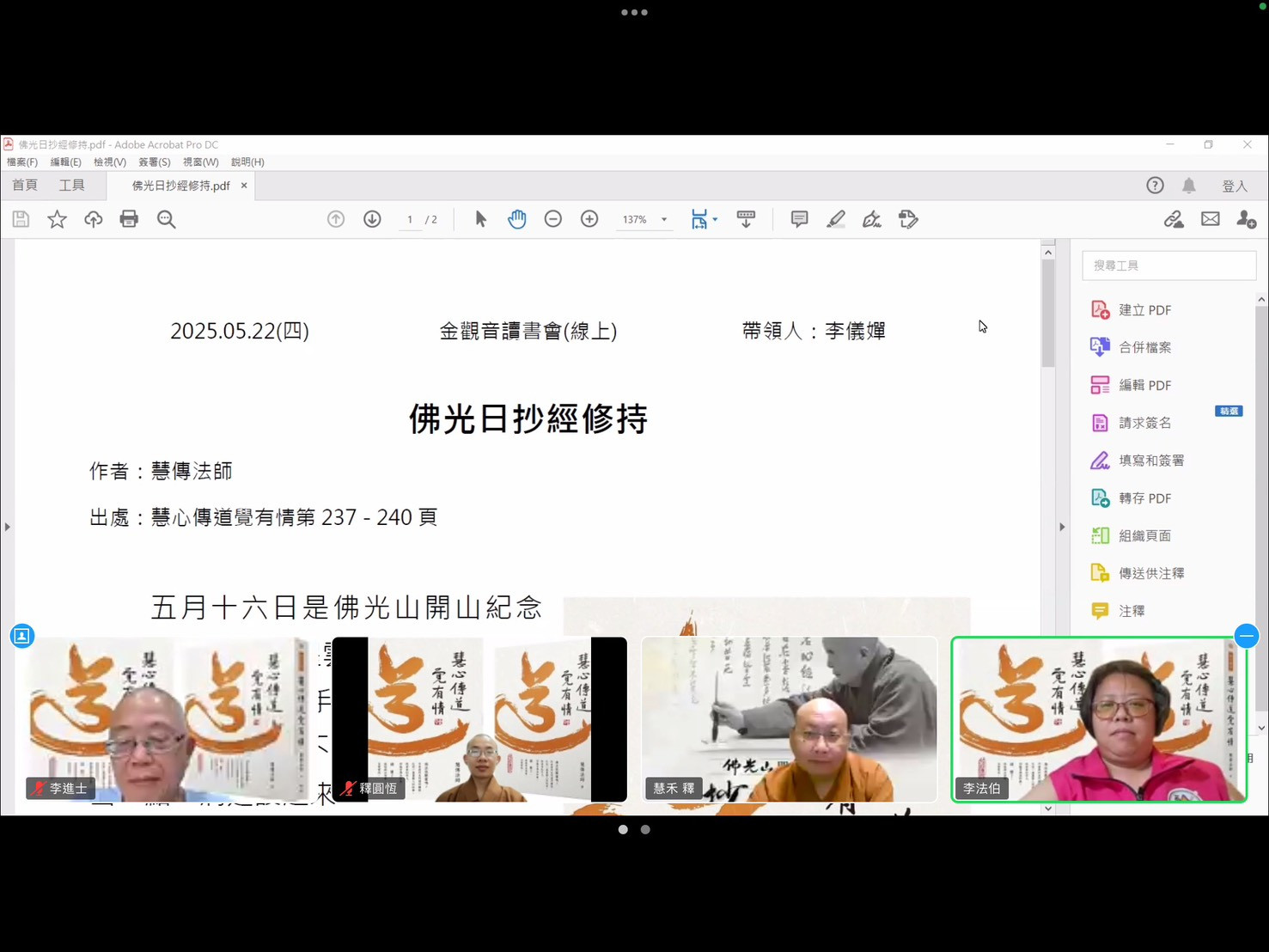This screenshot has height=952, width=1269.
Task: Click the 登入 sign-in button
Action: click(1235, 186)
